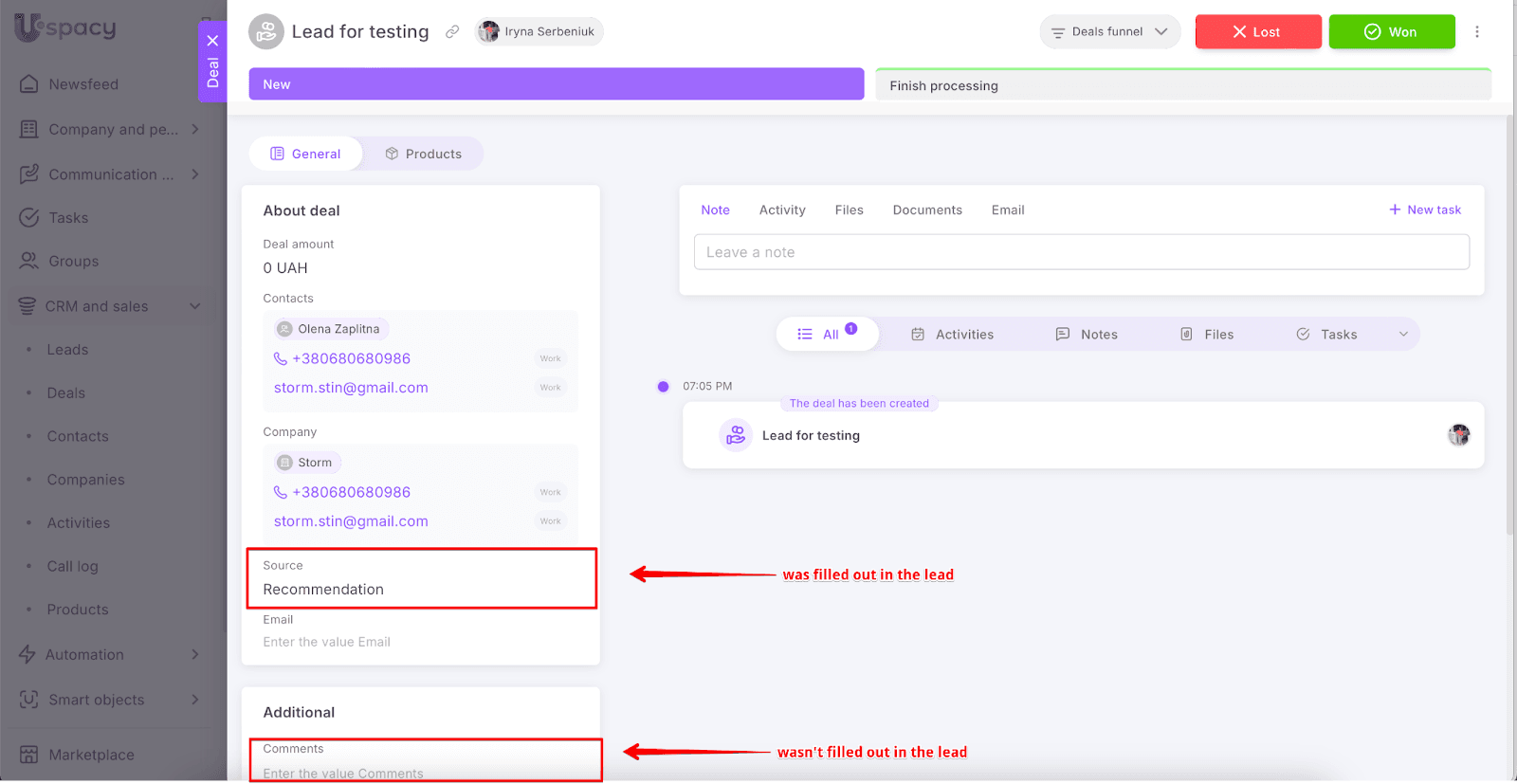Close the Deal panel with X icon

point(212,41)
